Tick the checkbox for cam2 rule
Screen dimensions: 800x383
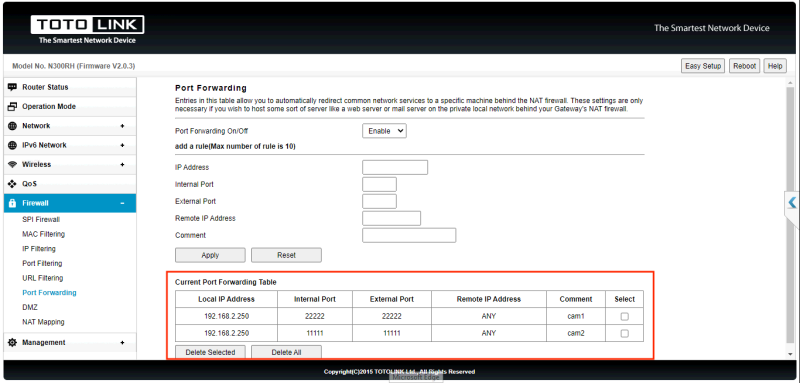tap(624, 334)
